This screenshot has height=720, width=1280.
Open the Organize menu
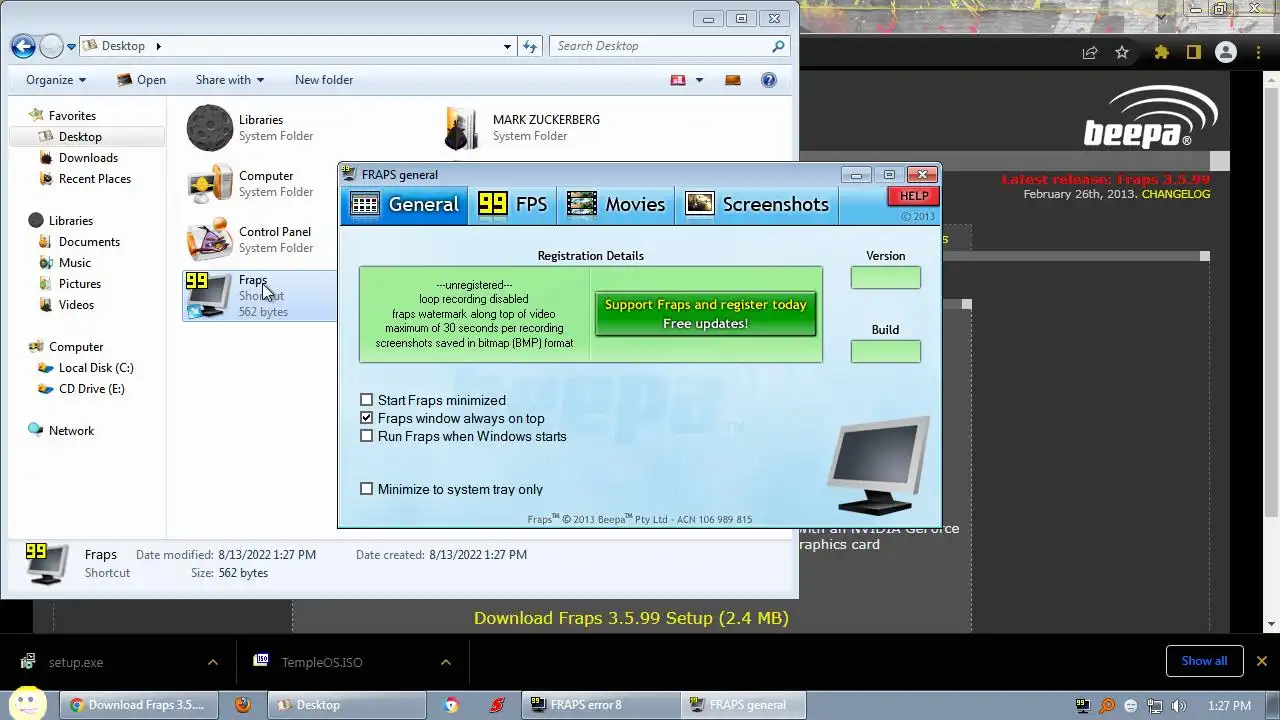pyautogui.click(x=56, y=80)
